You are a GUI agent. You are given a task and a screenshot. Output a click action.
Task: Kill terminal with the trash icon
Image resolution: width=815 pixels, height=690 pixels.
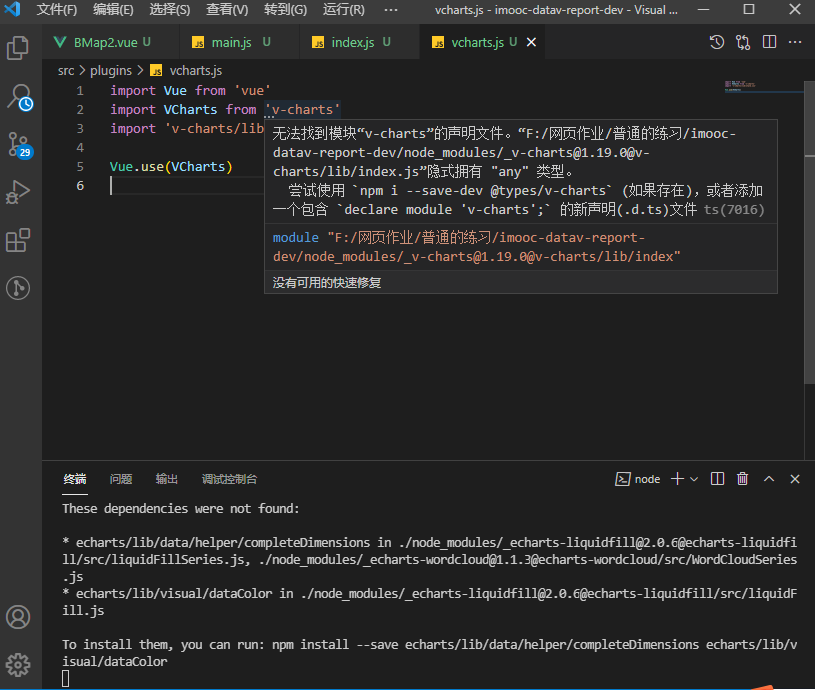(742, 479)
